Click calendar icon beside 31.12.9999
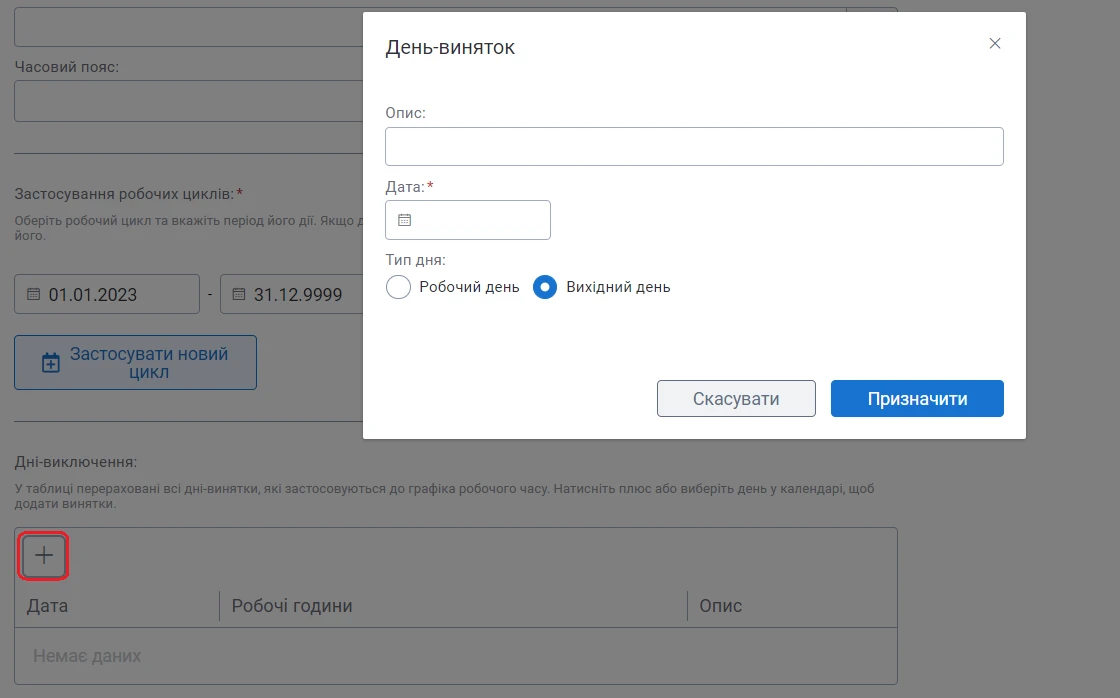The image size is (1120, 698). (x=239, y=294)
